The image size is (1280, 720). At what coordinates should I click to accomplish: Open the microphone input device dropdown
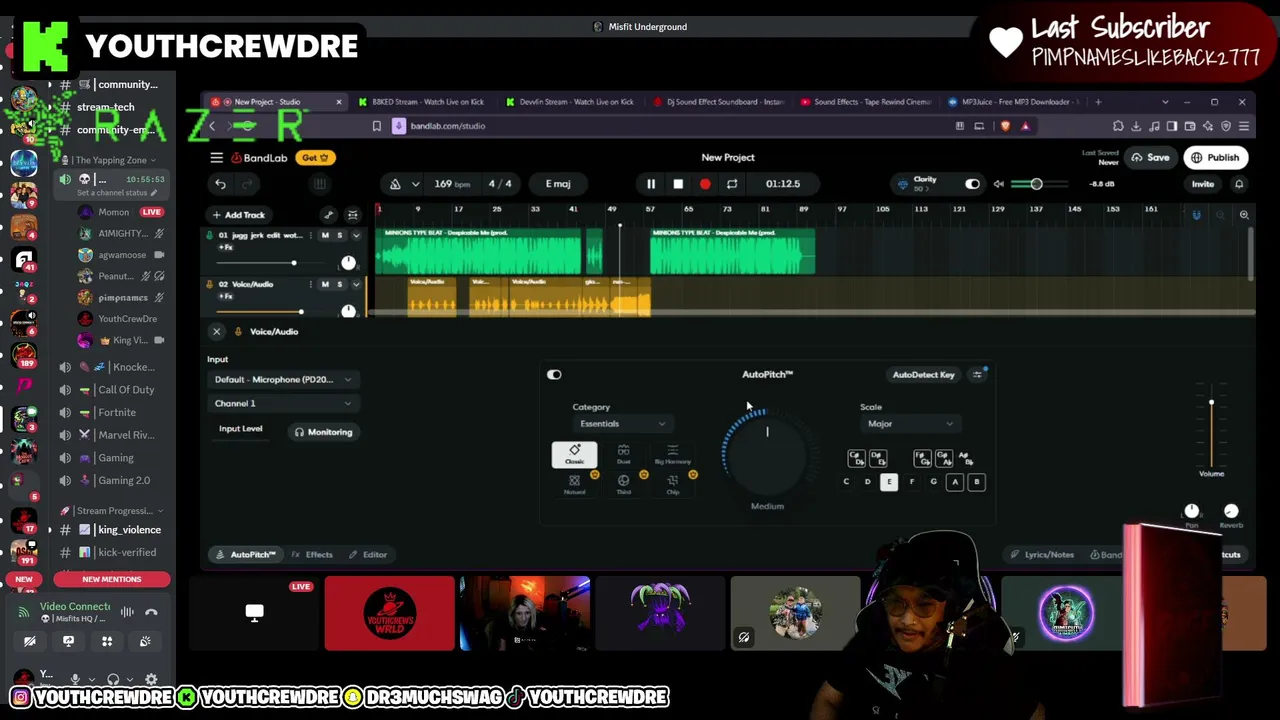point(283,380)
